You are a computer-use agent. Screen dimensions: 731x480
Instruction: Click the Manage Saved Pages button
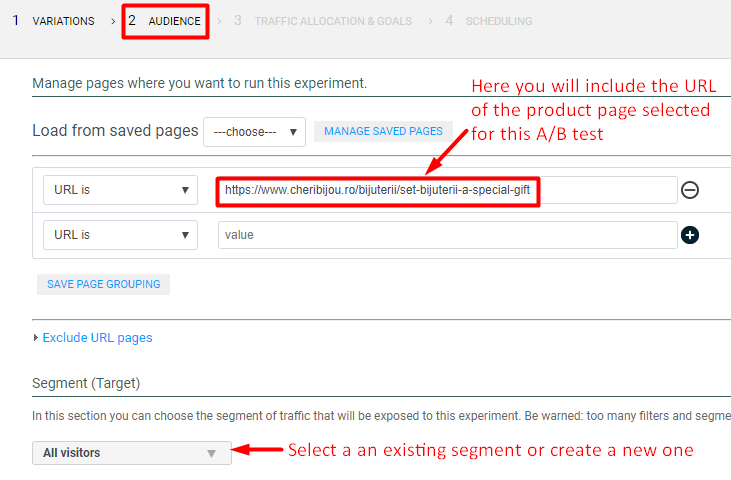click(383, 132)
